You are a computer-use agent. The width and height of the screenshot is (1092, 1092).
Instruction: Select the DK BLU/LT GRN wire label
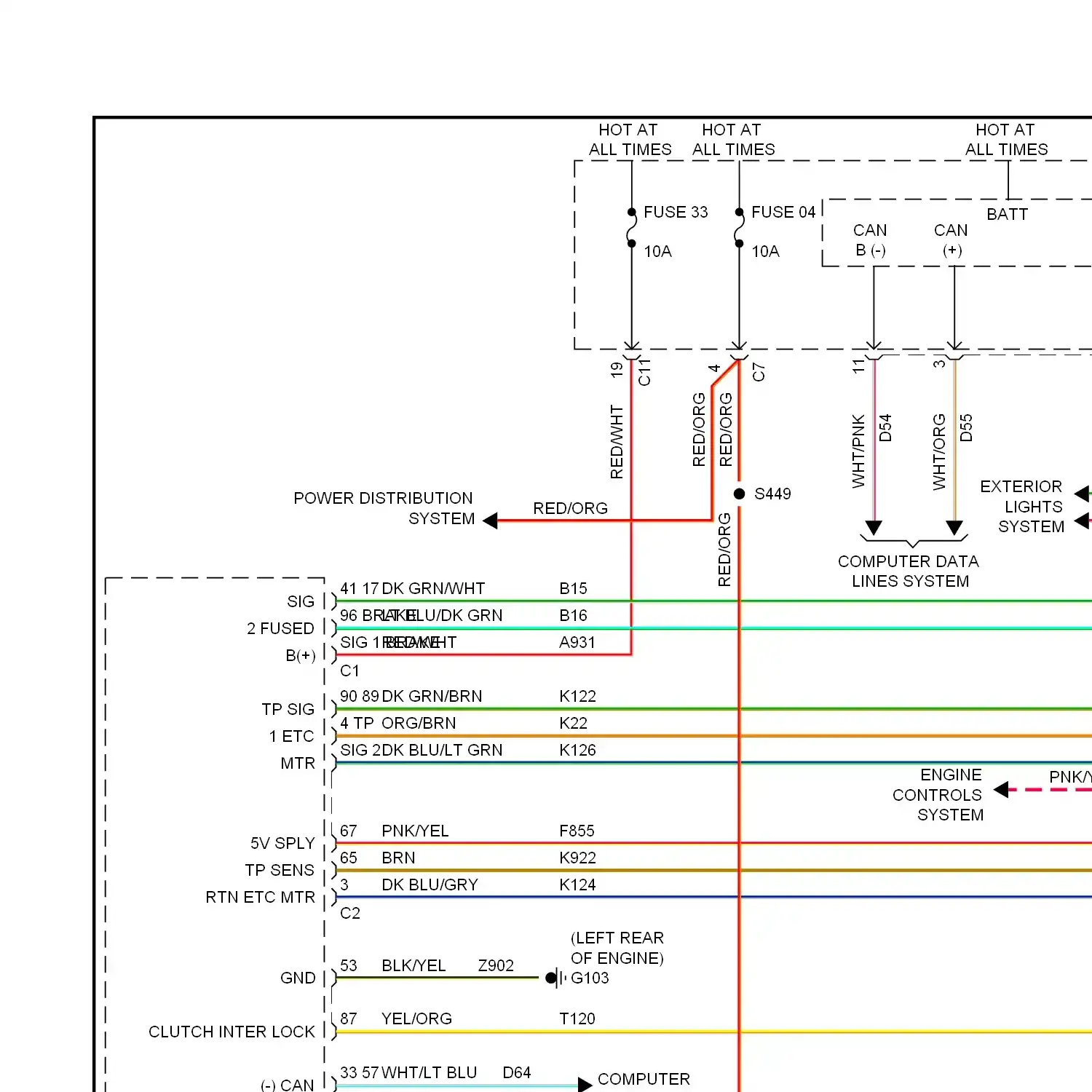click(x=442, y=750)
